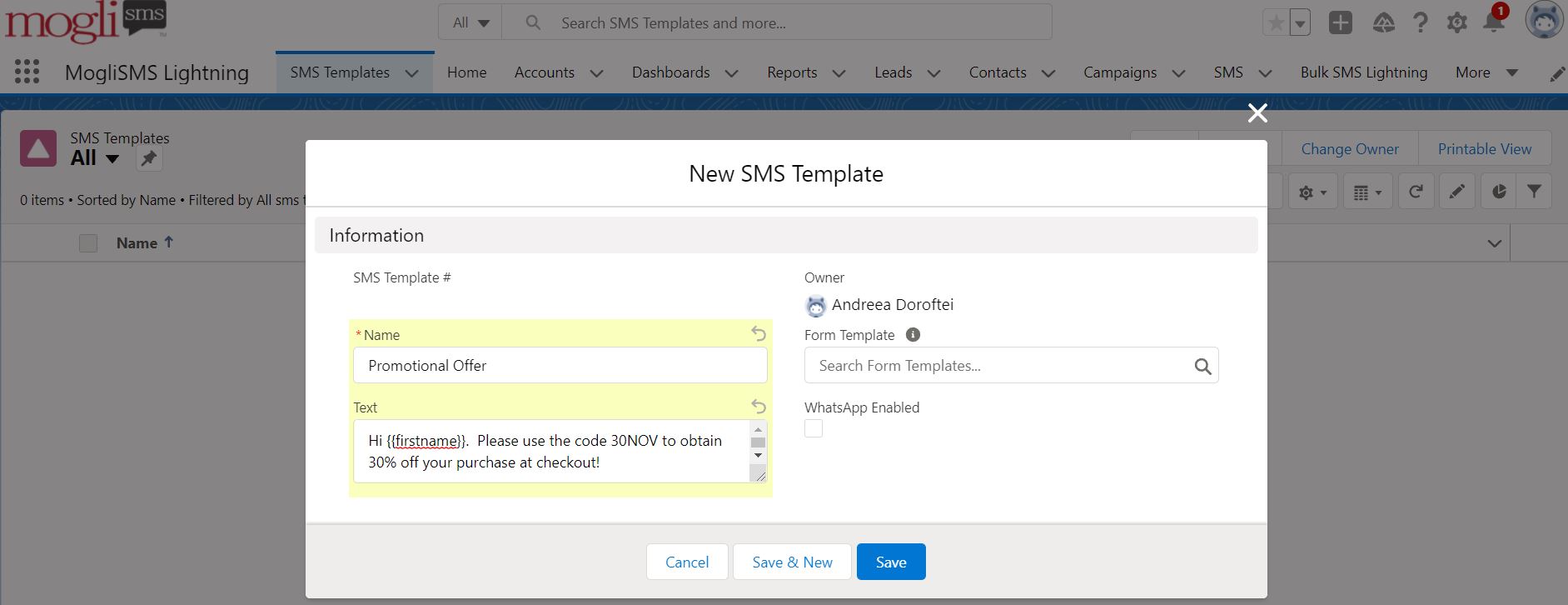Click the Save & New button

click(792, 562)
